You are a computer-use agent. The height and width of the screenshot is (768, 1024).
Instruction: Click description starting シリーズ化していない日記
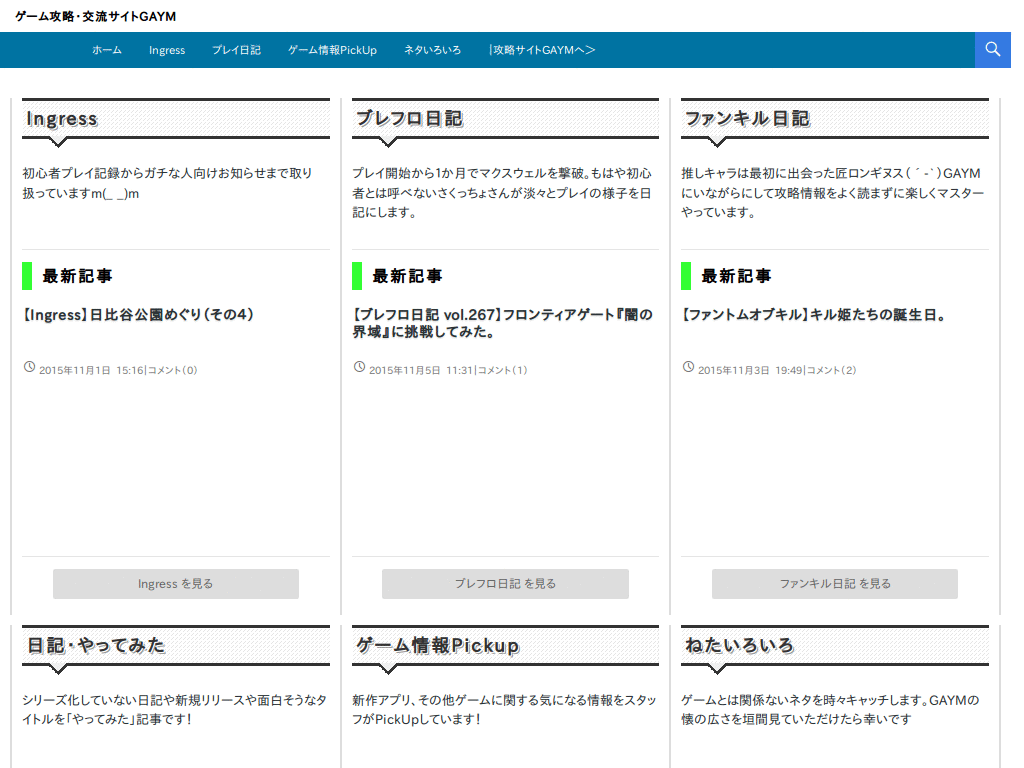click(174, 710)
